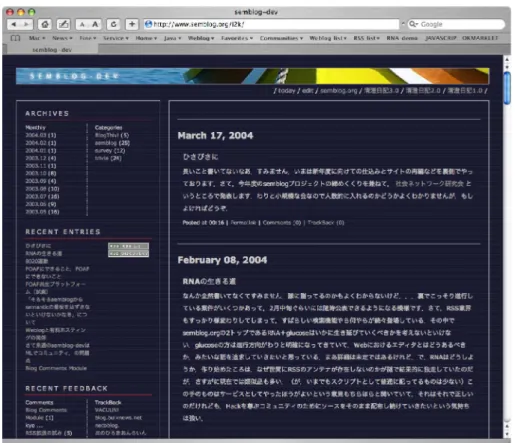
Task: Open the survey (12) category
Action: (110, 151)
